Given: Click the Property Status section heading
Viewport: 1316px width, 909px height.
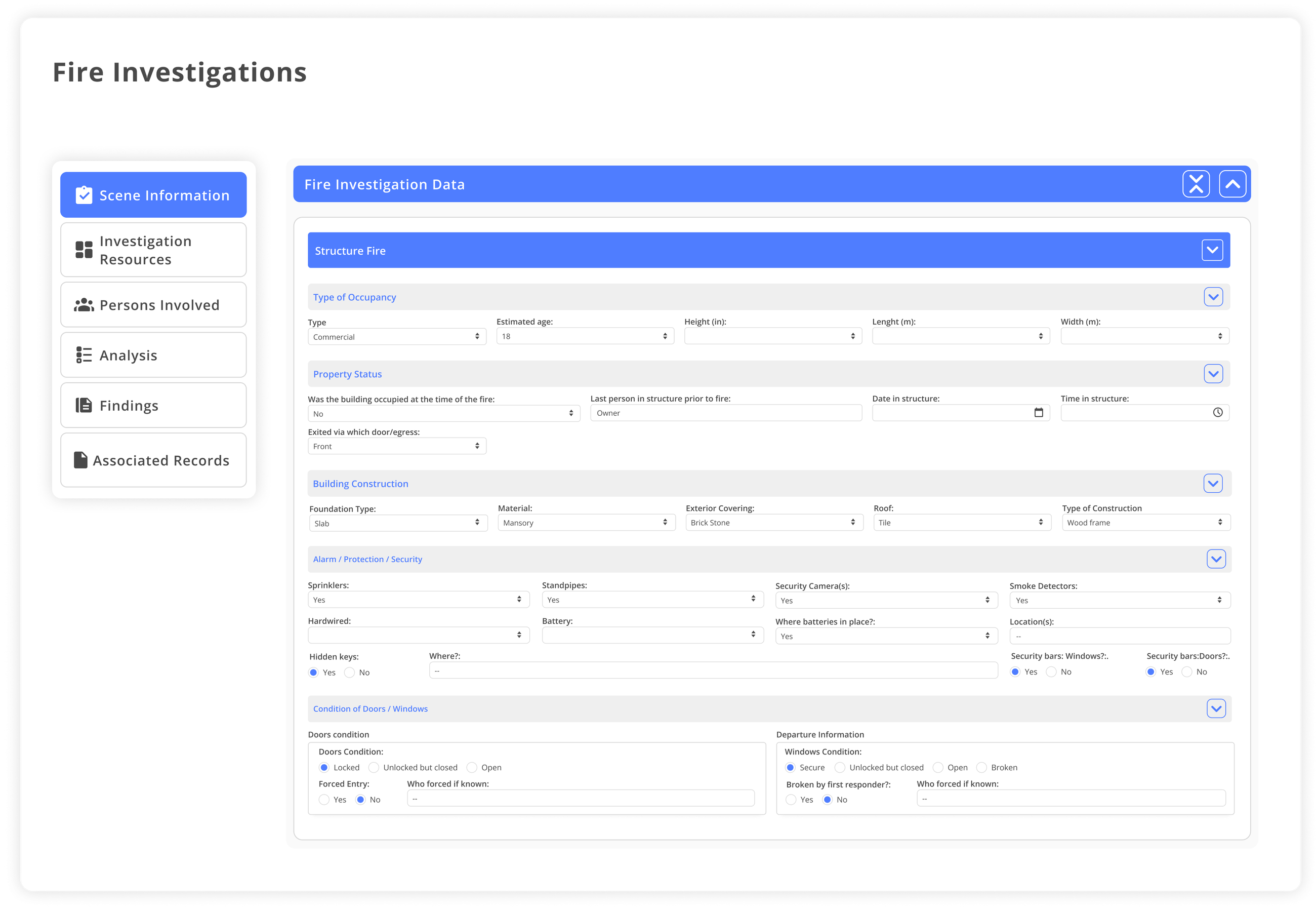Looking at the screenshot, I should (x=347, y=374).
